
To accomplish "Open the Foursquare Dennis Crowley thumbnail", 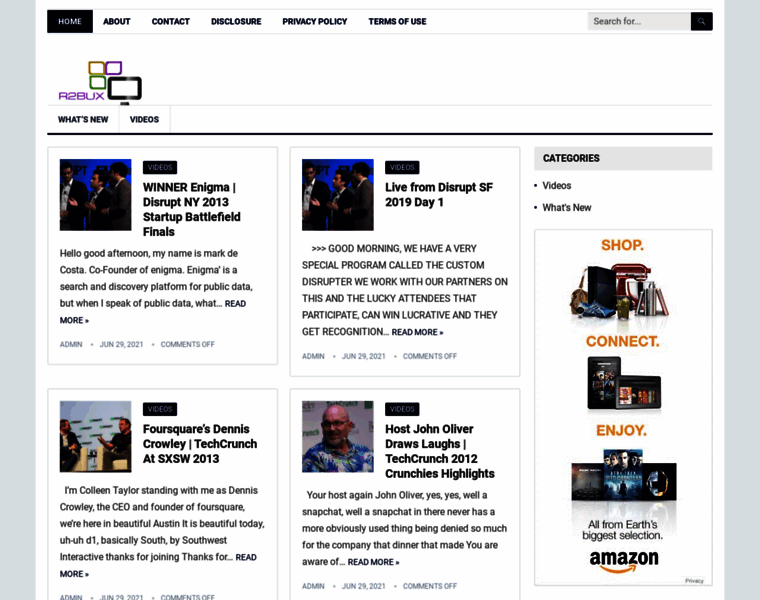I will tap(95, 436).
